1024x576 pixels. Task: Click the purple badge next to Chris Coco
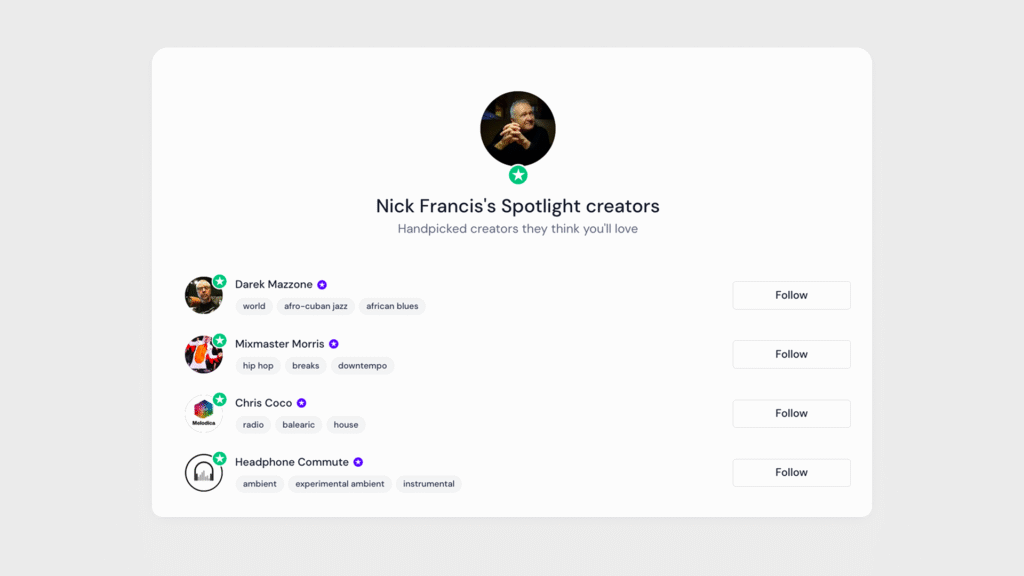click(301, 403)
